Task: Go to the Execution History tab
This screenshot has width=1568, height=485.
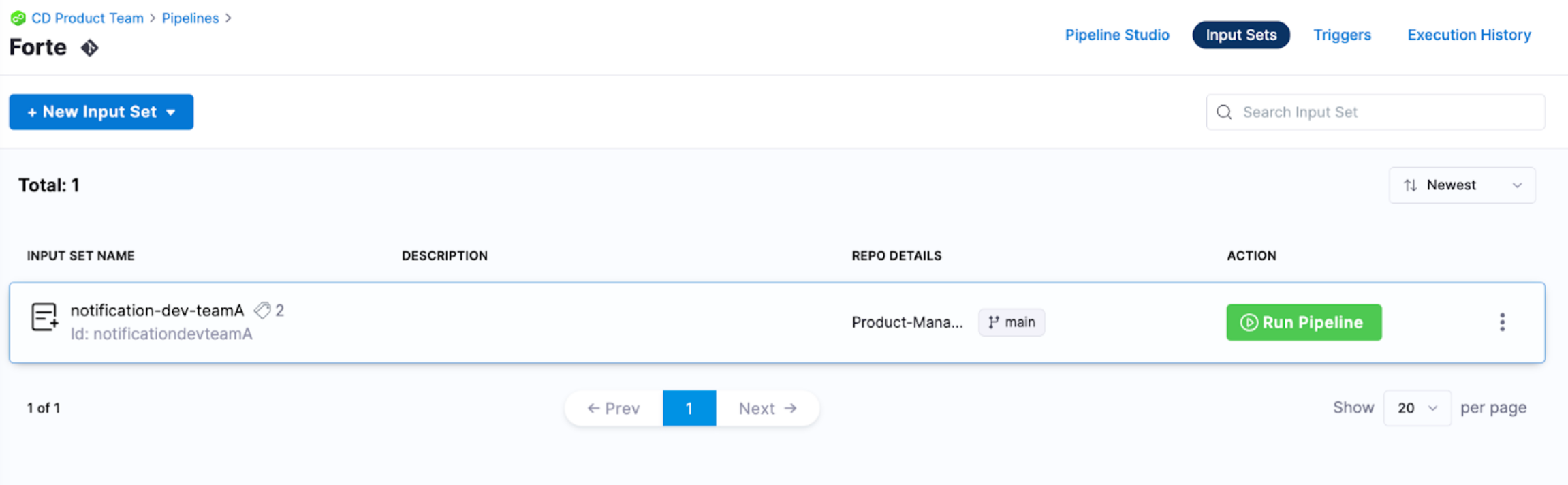Action: pyautogui.click(x=1469, y=35)
